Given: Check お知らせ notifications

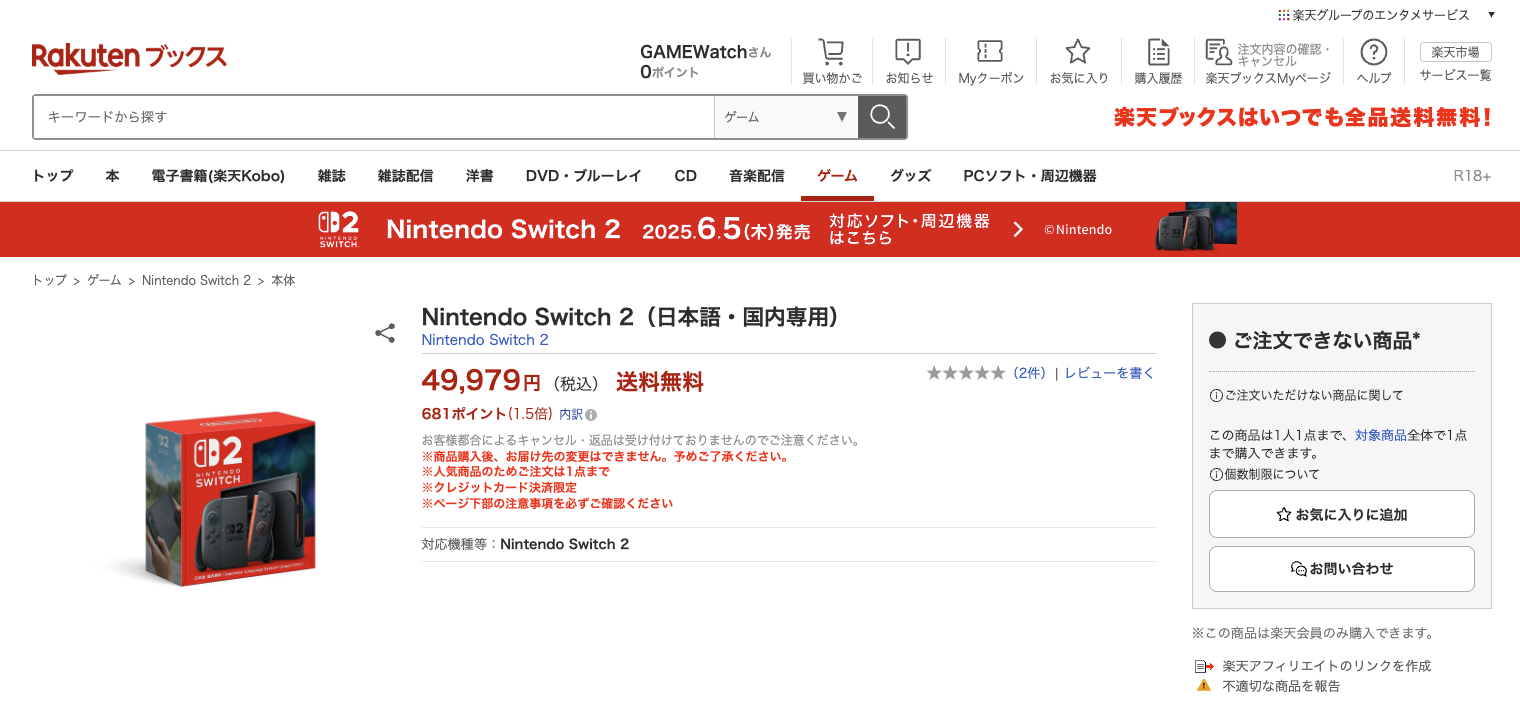Looking at the screenshot, I should (x=908, y=60).
